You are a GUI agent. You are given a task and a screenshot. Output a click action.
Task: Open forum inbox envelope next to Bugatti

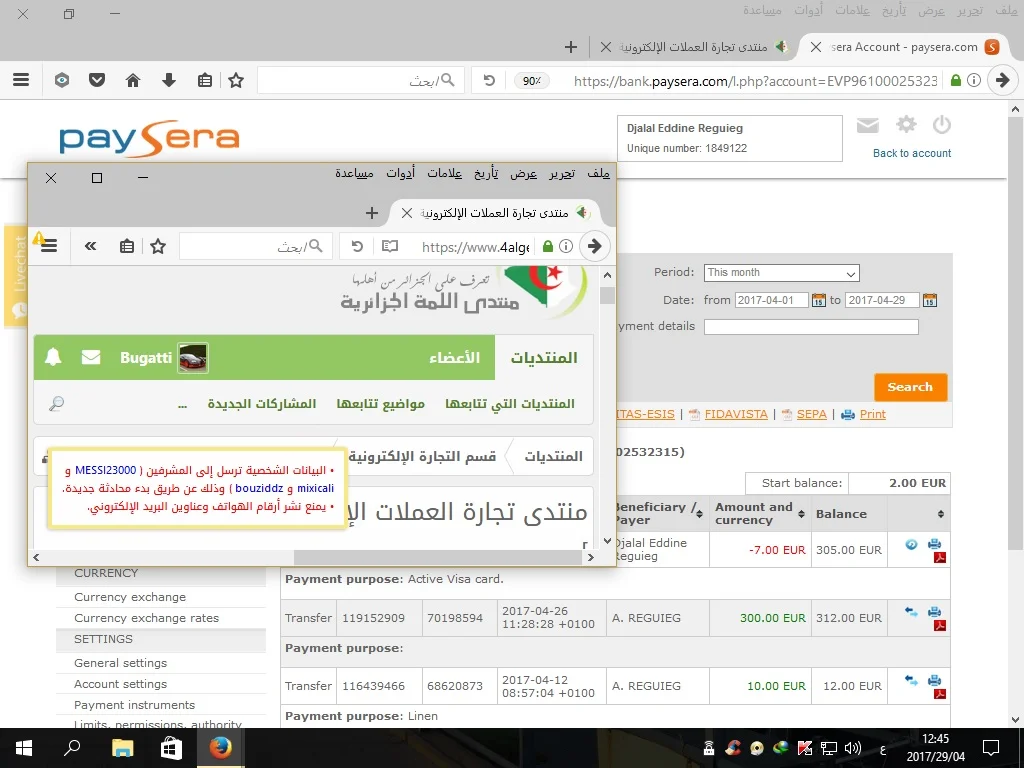91,357
